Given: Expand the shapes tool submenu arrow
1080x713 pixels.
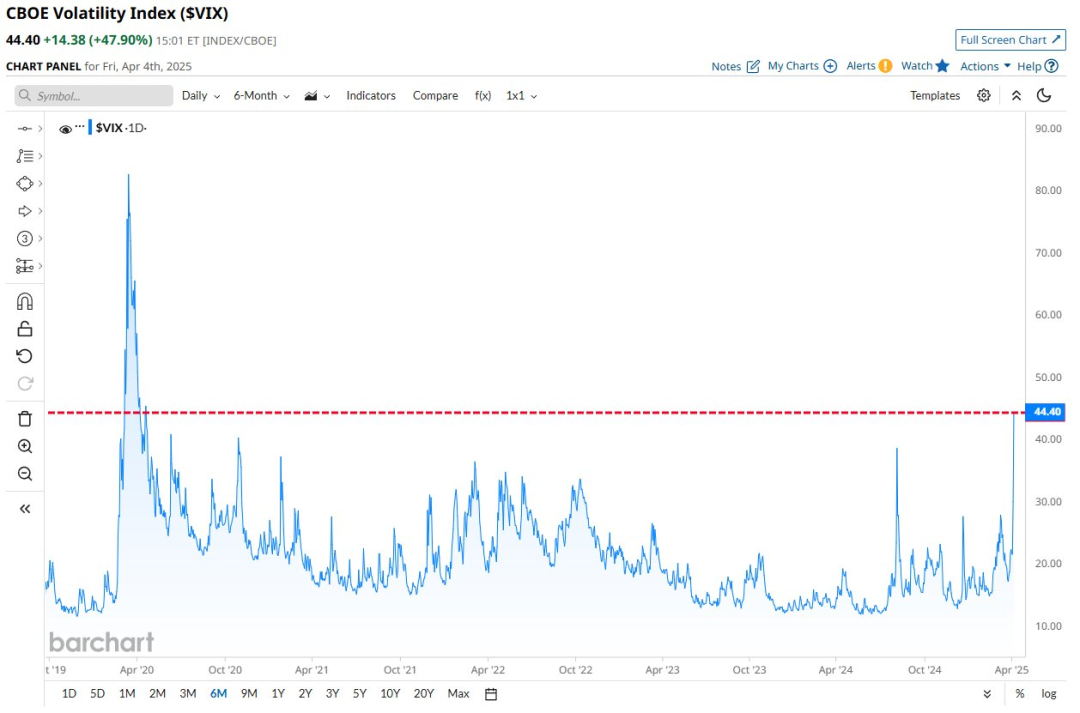Looking at the screenshot, I should click(x=41, y=184).
